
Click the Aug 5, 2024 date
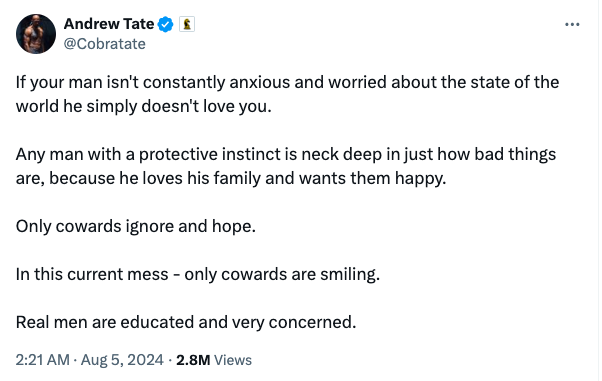122,360
